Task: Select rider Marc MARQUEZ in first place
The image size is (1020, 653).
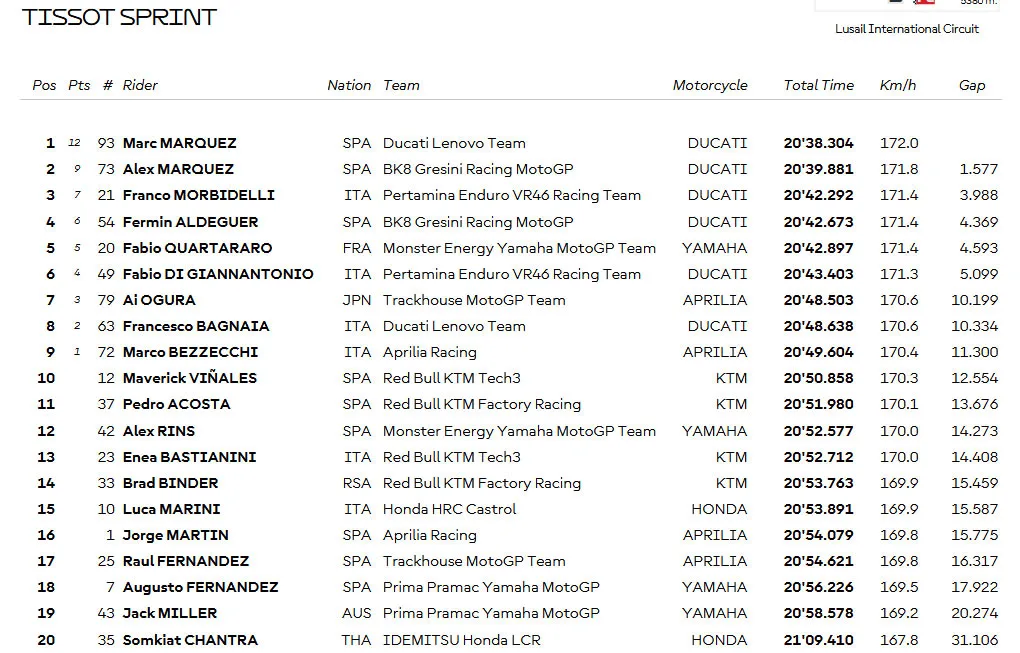Action: point(180,143)
